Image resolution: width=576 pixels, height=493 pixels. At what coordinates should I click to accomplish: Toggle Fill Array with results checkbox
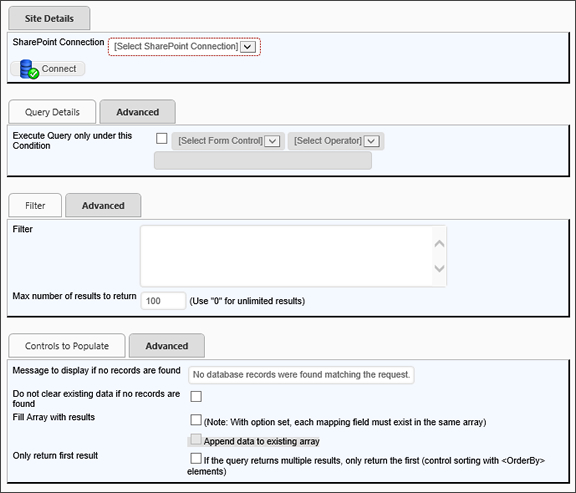click(196, 420)
